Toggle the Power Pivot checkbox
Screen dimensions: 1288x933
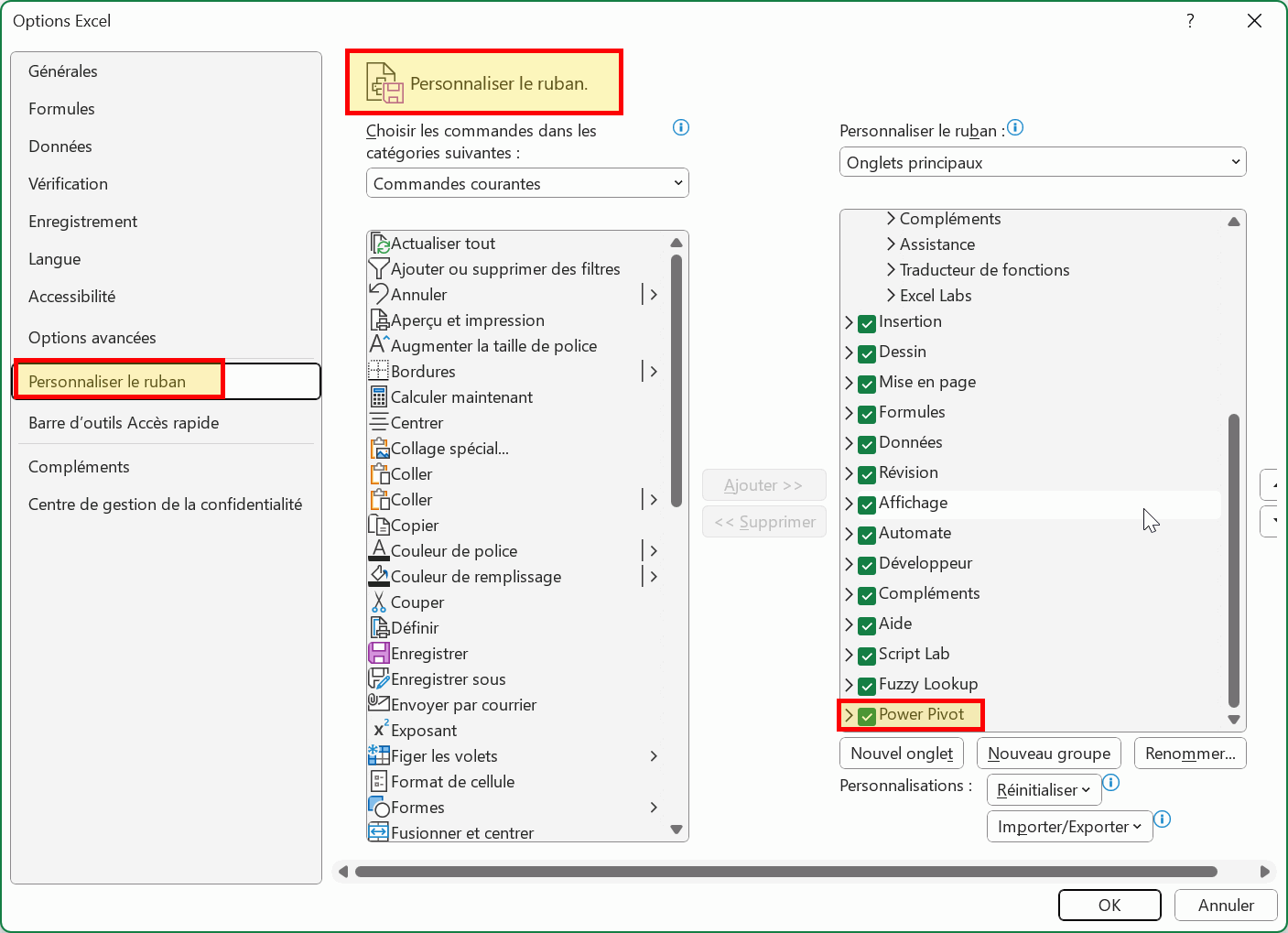tap(867, 716)
